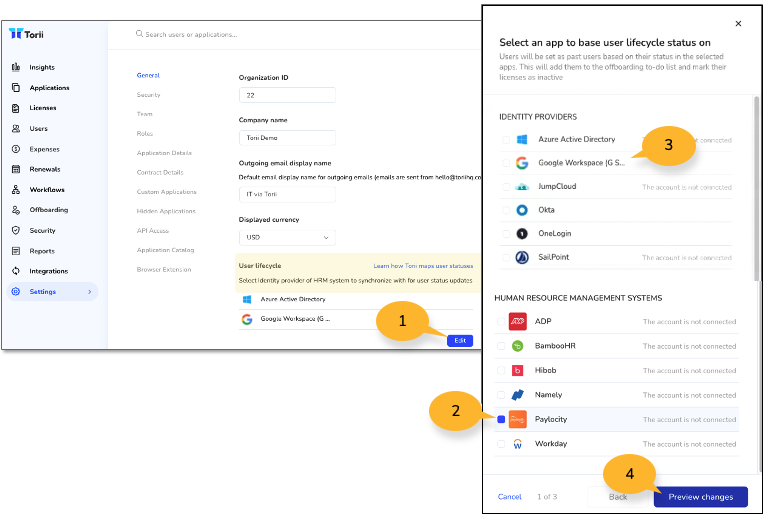Click the BambooHR logo
This screenshot has height=519, width=763.
click(x=518, y=346)
